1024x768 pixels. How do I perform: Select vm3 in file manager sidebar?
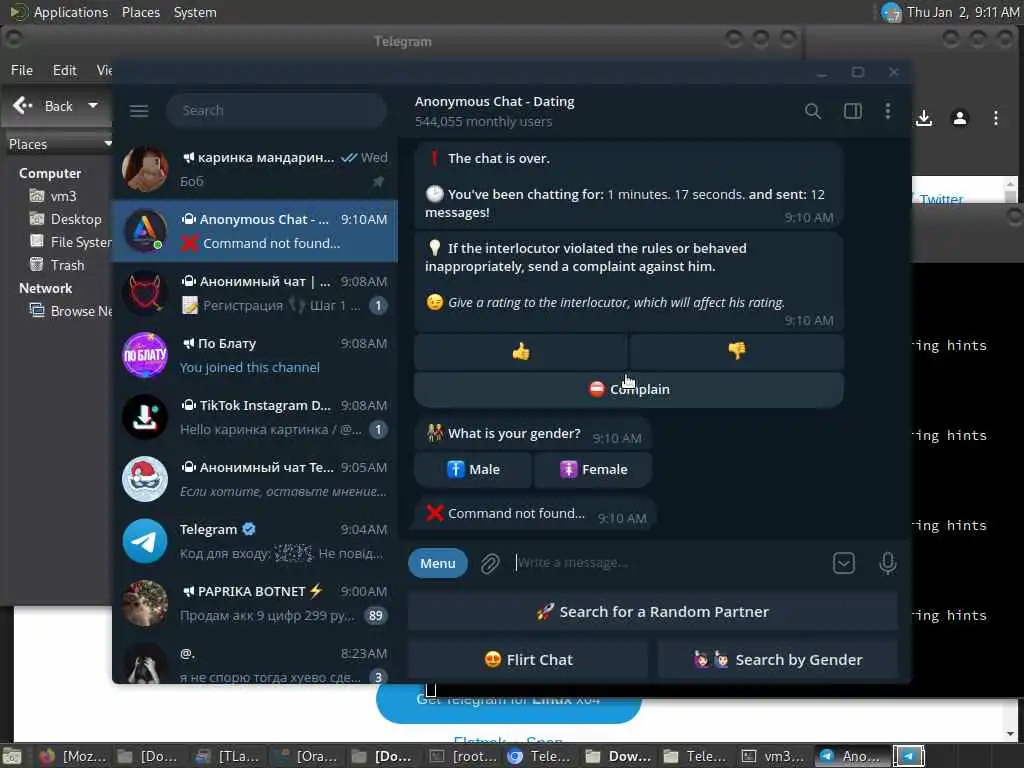pyautogui.click(x=53, y=196)
